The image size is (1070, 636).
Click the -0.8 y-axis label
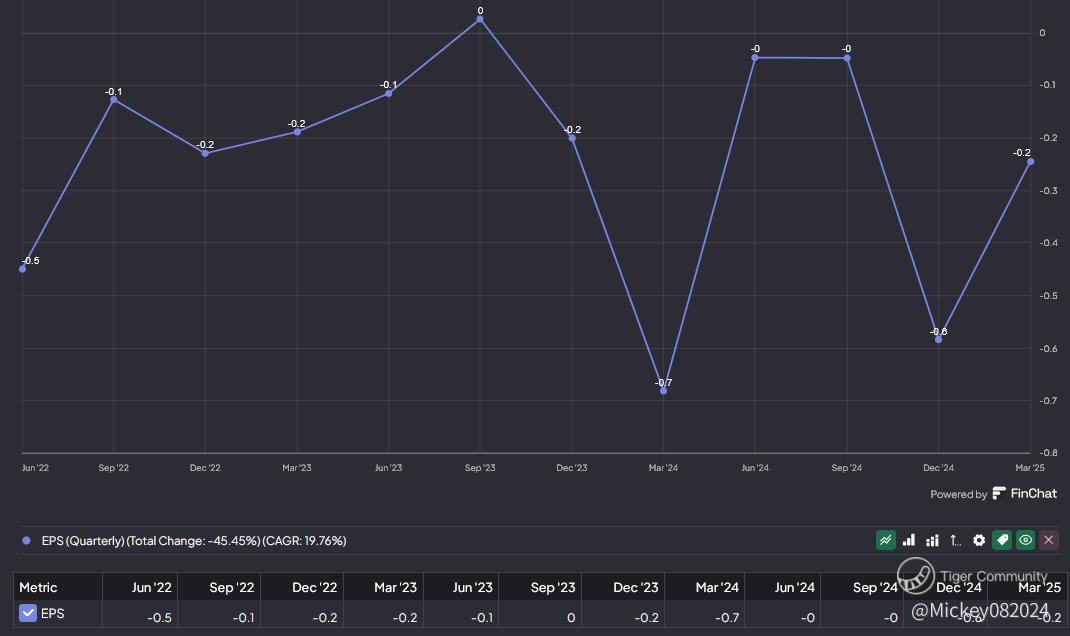click(1049, 452)
